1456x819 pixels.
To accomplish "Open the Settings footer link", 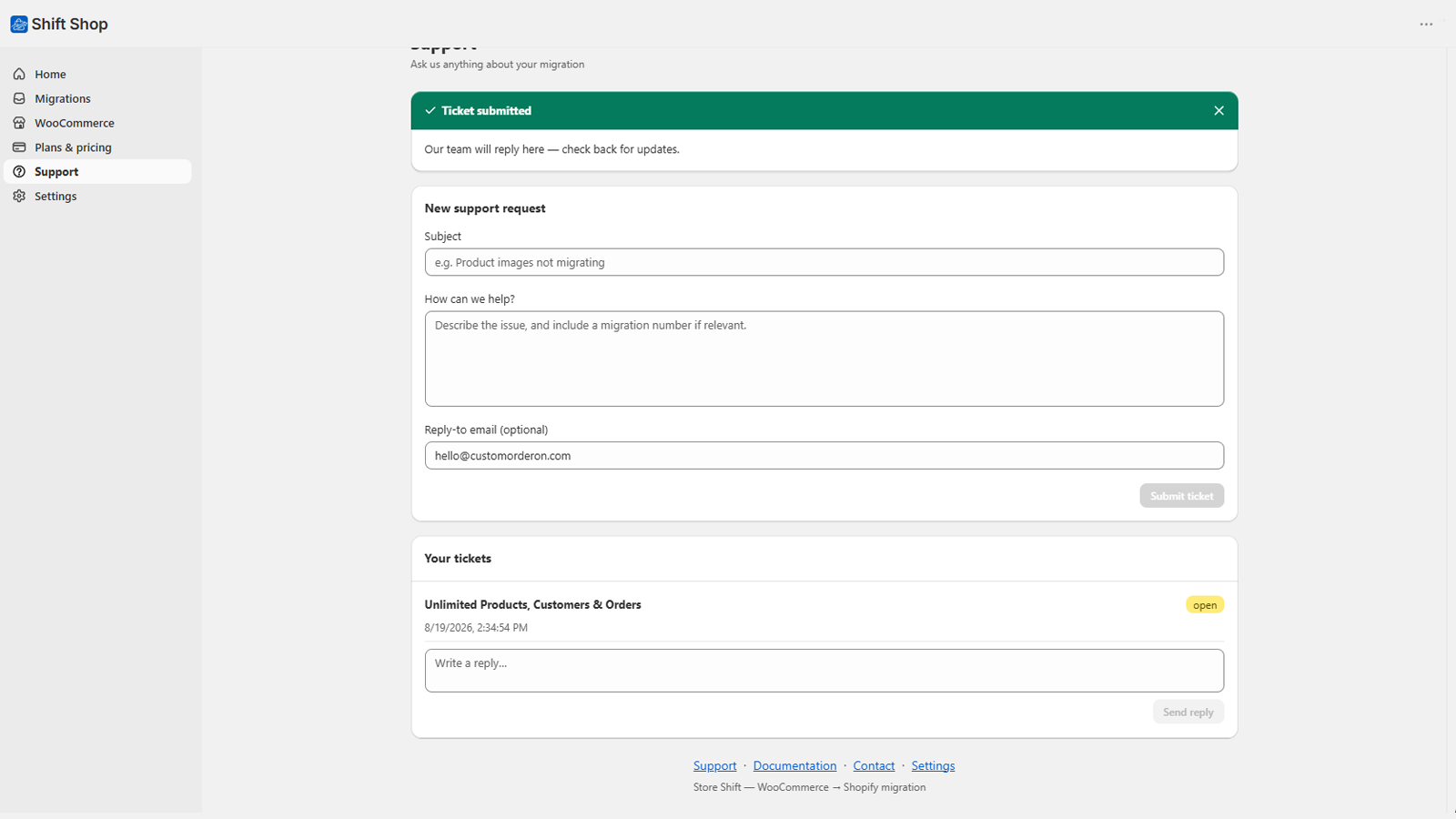I will click(933, 765).
